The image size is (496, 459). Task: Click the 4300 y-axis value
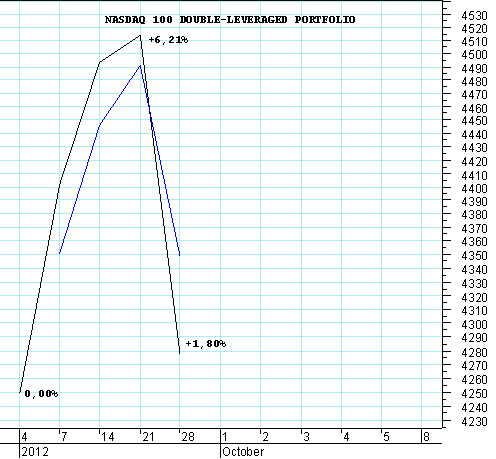[x=474, y=324]
